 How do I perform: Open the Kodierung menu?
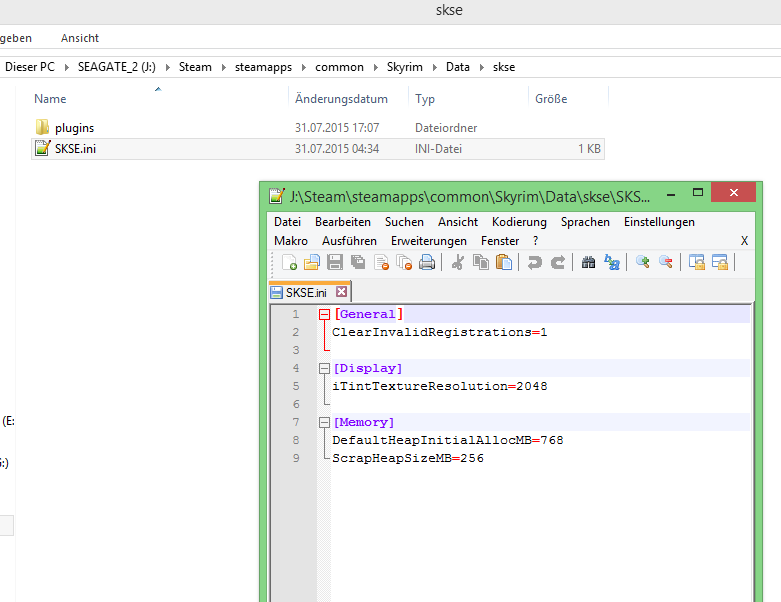coord(519,222)
